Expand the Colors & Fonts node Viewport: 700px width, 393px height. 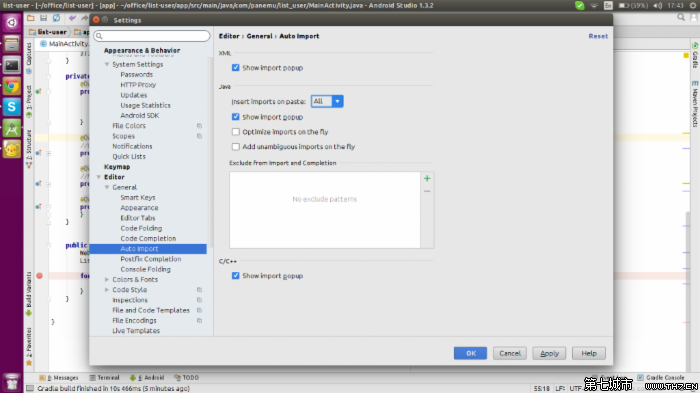(x=107, y=280)
